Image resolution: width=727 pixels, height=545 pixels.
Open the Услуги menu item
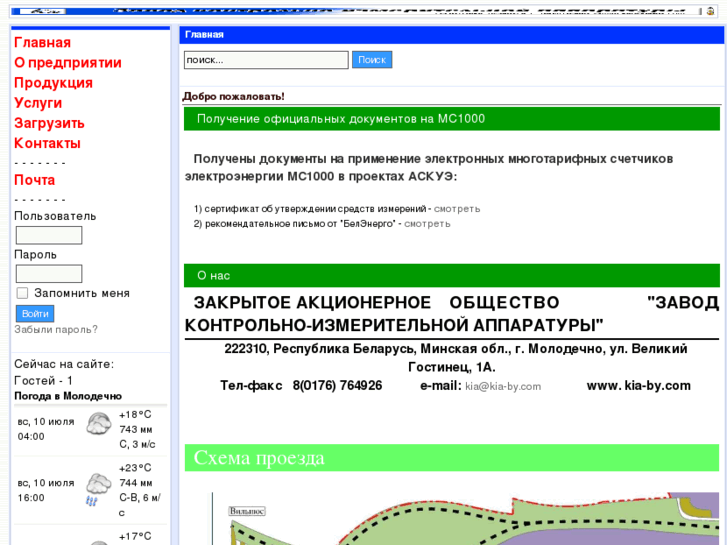tap(38, 103)
